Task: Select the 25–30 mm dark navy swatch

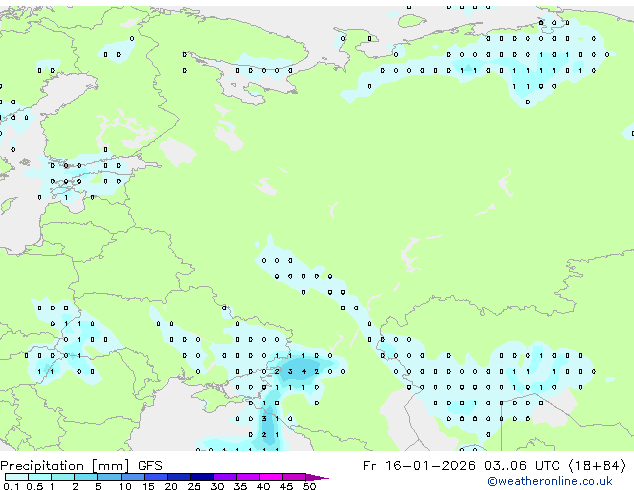Action: (x=202, y=477)
